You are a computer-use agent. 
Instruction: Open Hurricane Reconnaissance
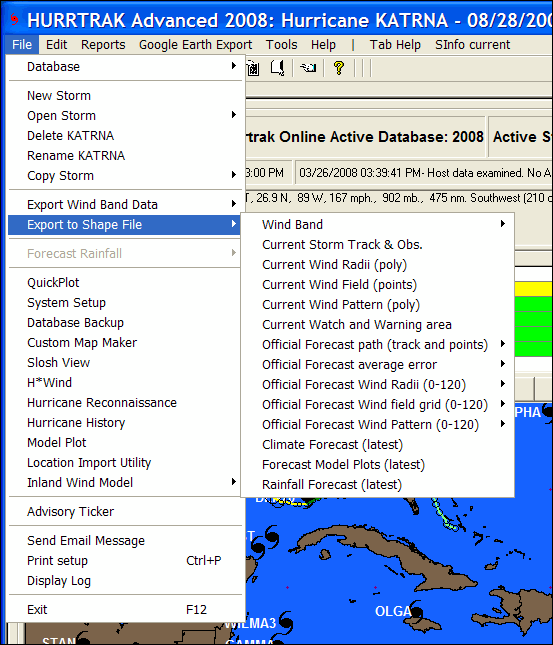(x=124, y=402)
